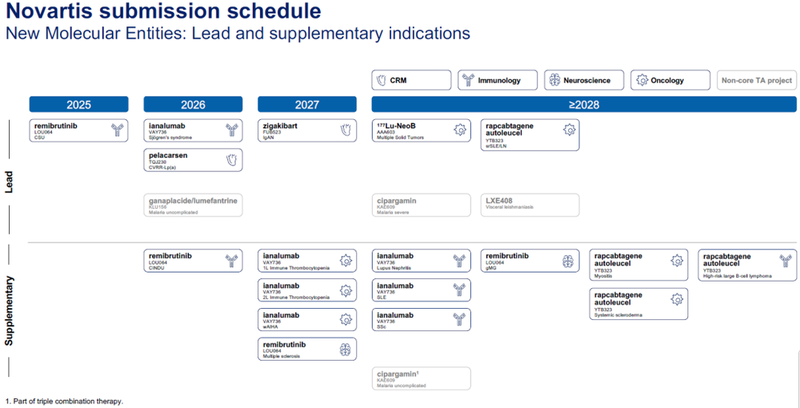Open the ianalumab Lupus Nephritis card
Screen dimensions: 800x408
(421, 259)
